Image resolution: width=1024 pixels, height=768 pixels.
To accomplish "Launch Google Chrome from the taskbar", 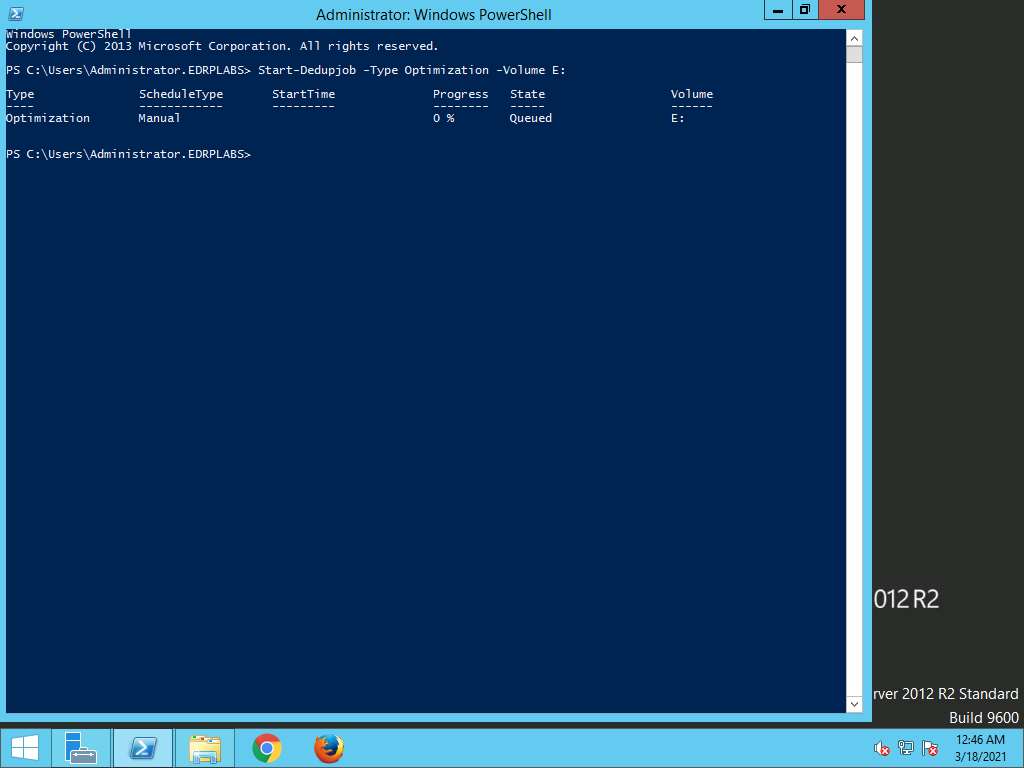I will (x=266, y=748).
